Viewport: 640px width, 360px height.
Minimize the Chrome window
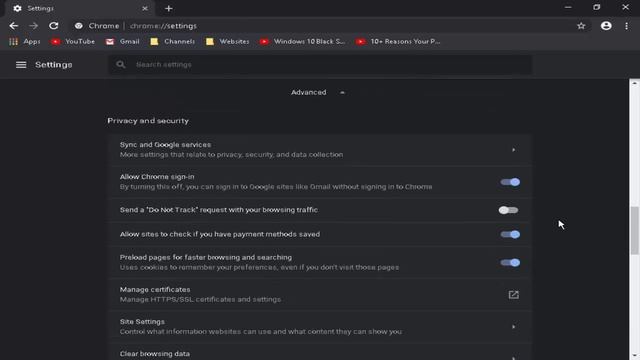(568, 7)
